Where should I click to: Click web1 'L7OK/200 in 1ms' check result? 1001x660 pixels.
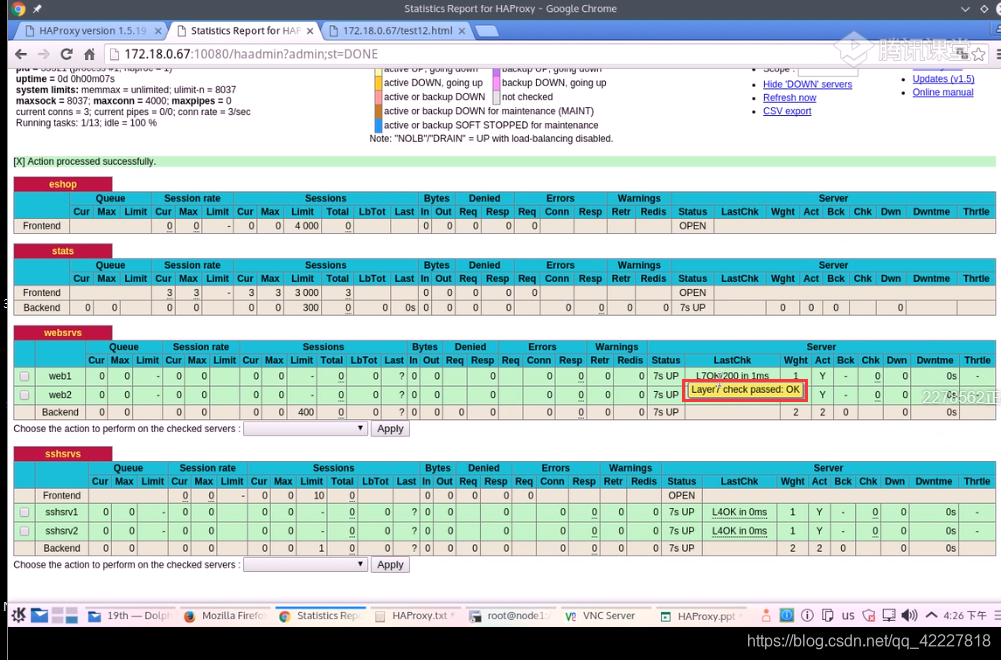(x=732, y=376)
